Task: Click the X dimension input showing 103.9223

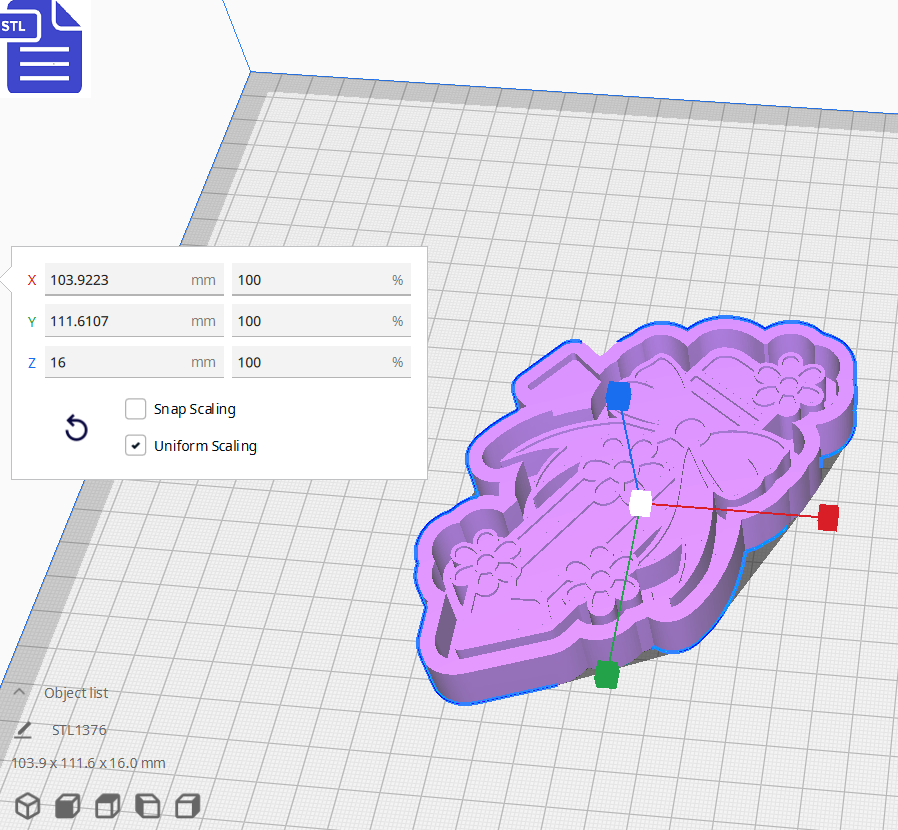Action: 134,280
